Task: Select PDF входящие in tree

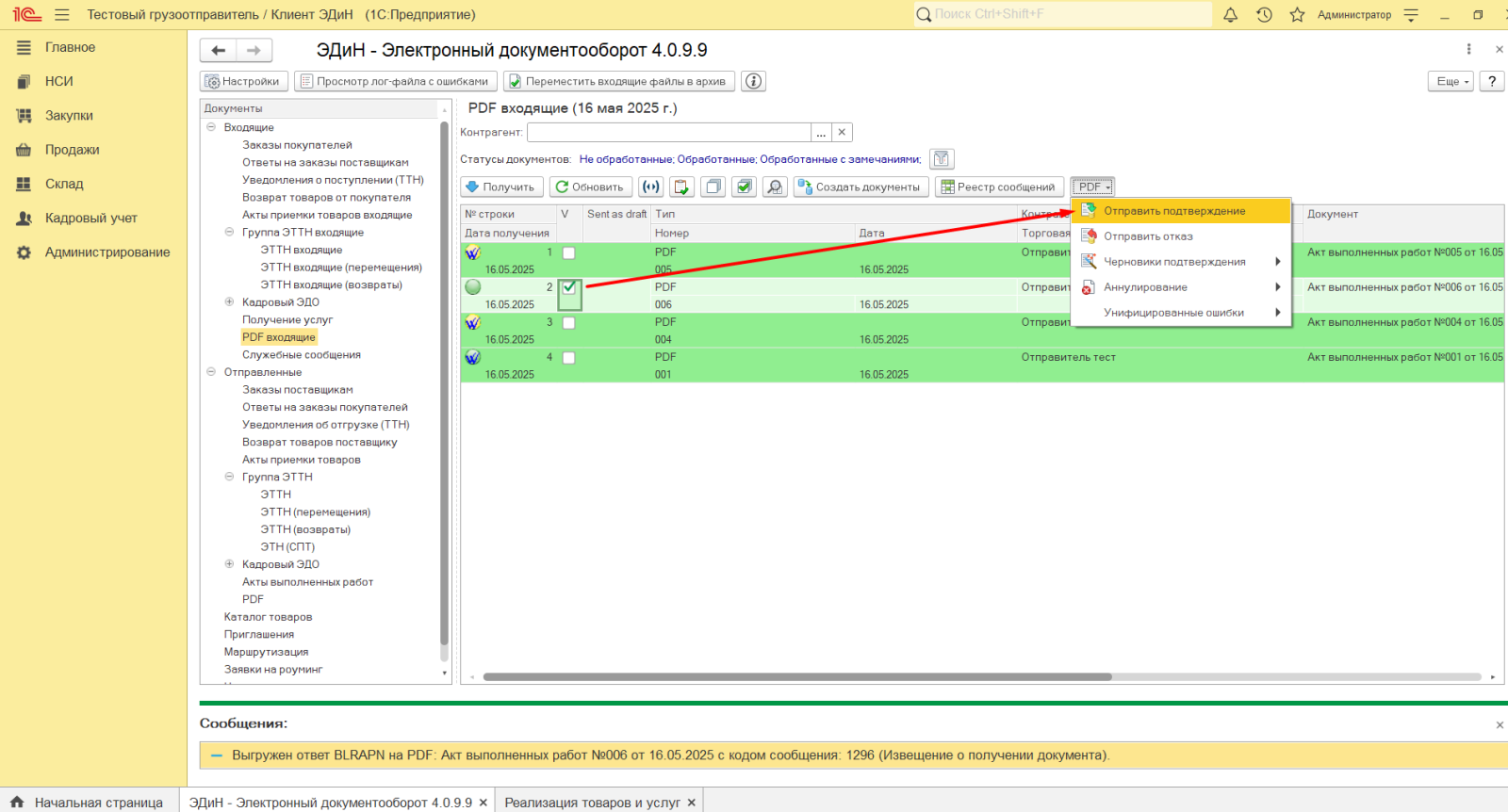Action: coord(279,337)
